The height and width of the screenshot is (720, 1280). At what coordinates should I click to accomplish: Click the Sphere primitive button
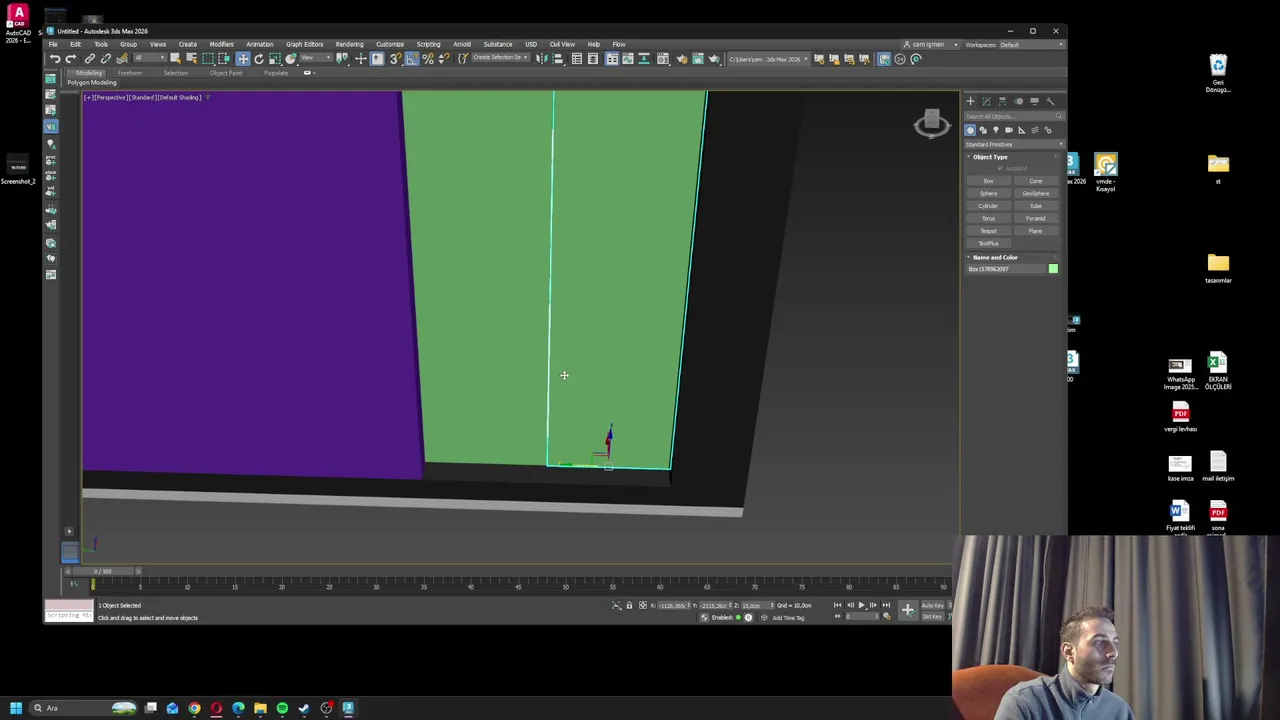pos(988,193)
